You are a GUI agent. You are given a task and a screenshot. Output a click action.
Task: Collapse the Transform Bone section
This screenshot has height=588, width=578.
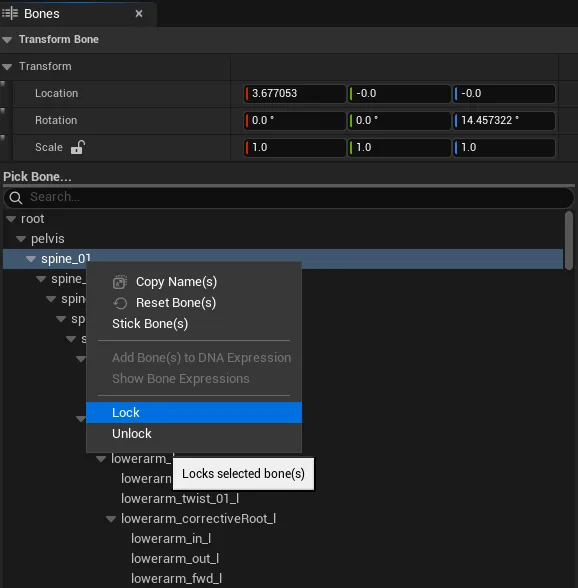7,39
